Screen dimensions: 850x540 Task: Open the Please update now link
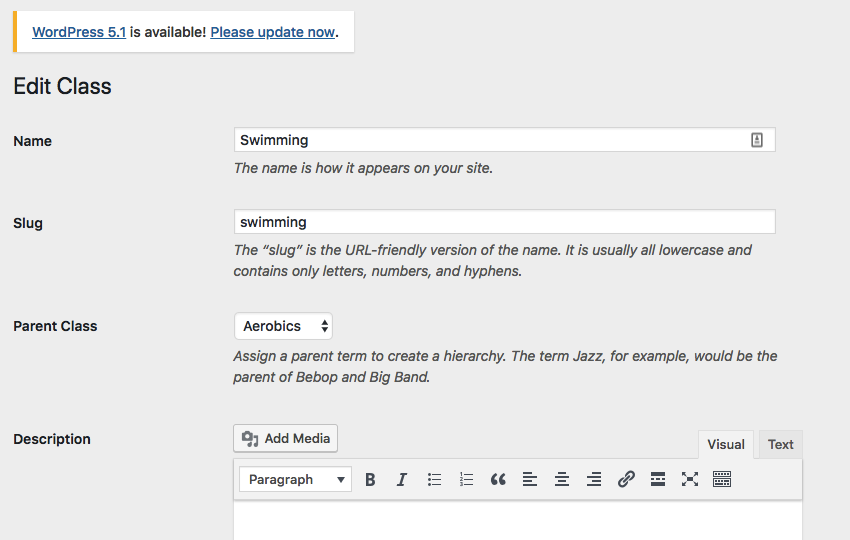pyautogui.click(x=273, y=32)
